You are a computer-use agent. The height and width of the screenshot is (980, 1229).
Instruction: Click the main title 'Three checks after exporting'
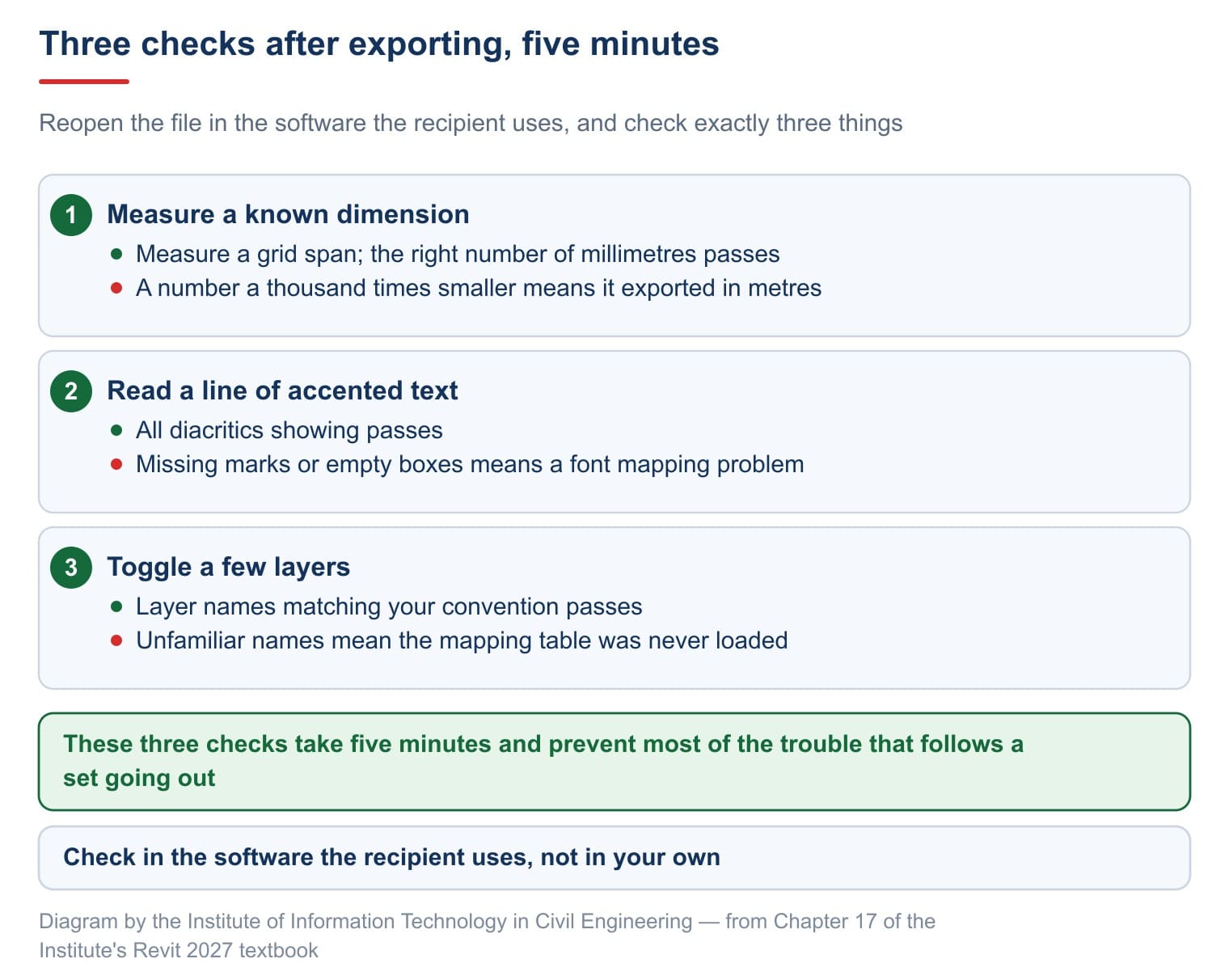coord(379,44)
